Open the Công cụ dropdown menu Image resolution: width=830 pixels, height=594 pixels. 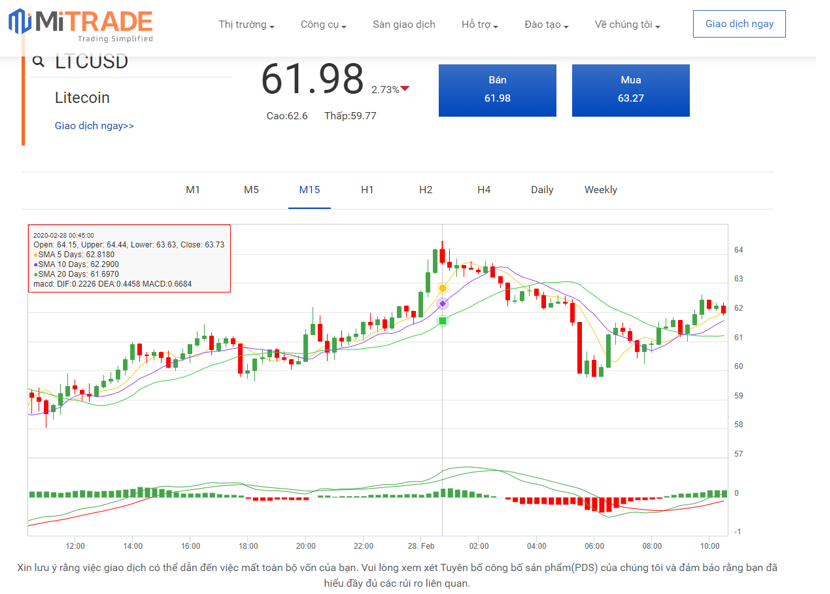pyautogui.click(x=323, y=25)
